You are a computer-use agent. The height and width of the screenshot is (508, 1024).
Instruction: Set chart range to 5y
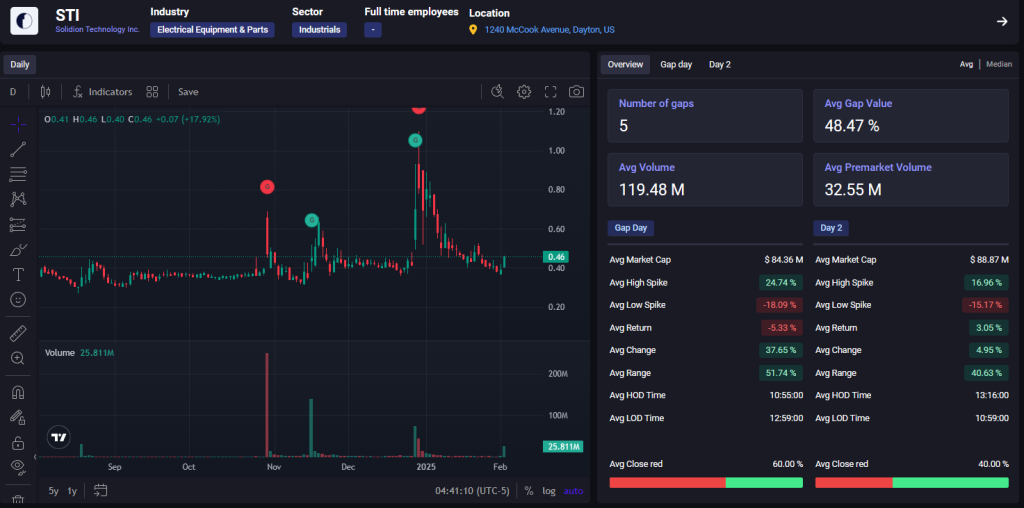click(54, 491)
